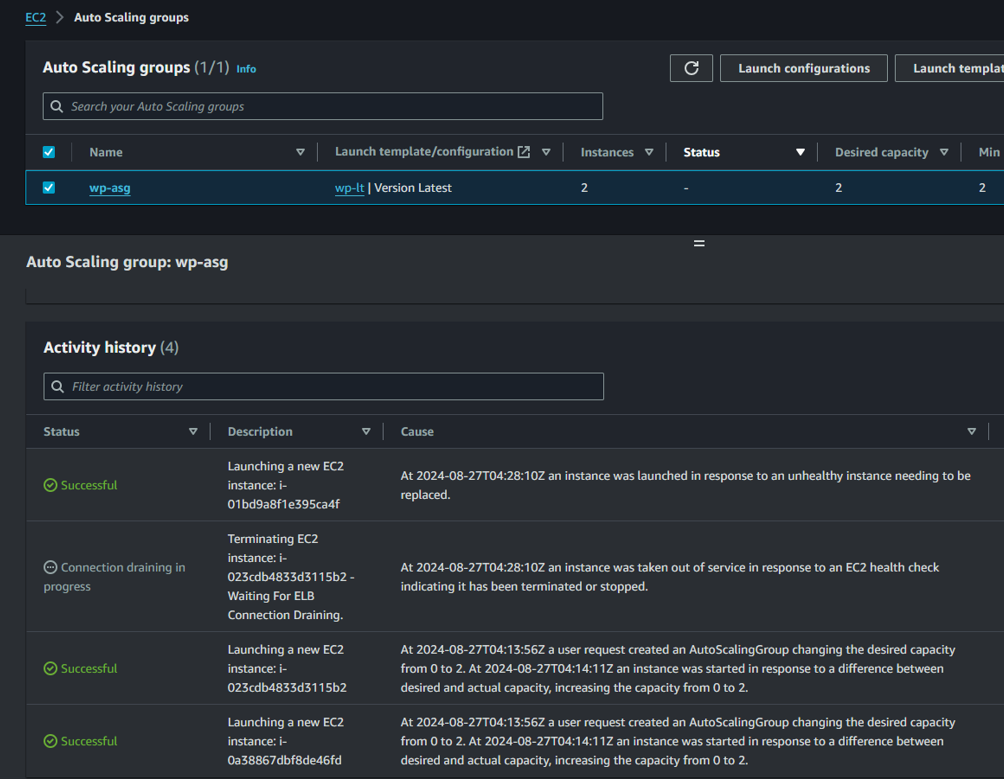Click the Successful icon on the last activity row

[x=48, y=741]
